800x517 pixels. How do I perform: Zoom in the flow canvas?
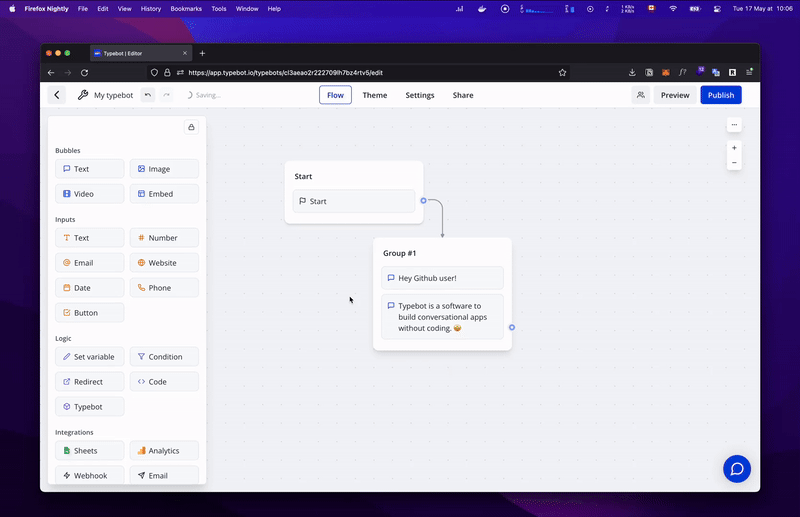pyautogui.click(x=734, y=148)
